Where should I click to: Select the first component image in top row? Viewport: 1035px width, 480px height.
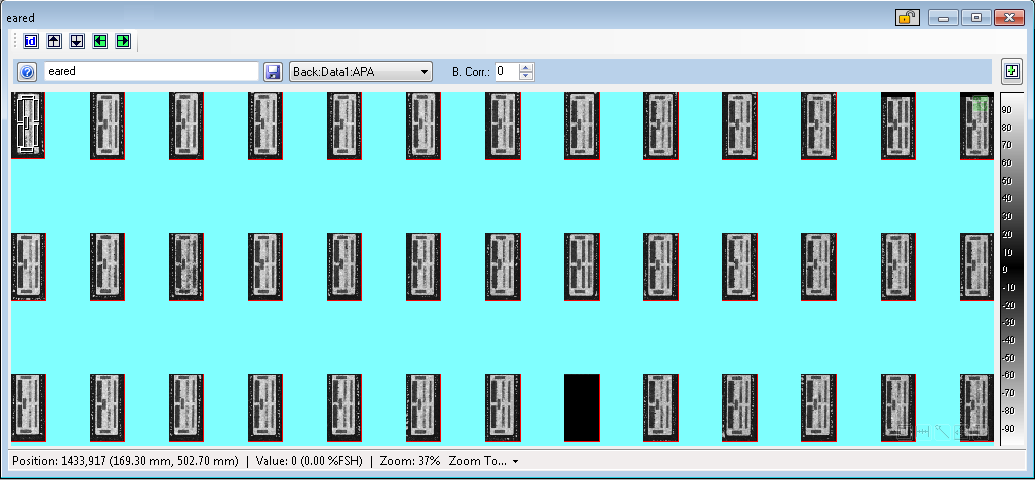click(x=28, y=125)
